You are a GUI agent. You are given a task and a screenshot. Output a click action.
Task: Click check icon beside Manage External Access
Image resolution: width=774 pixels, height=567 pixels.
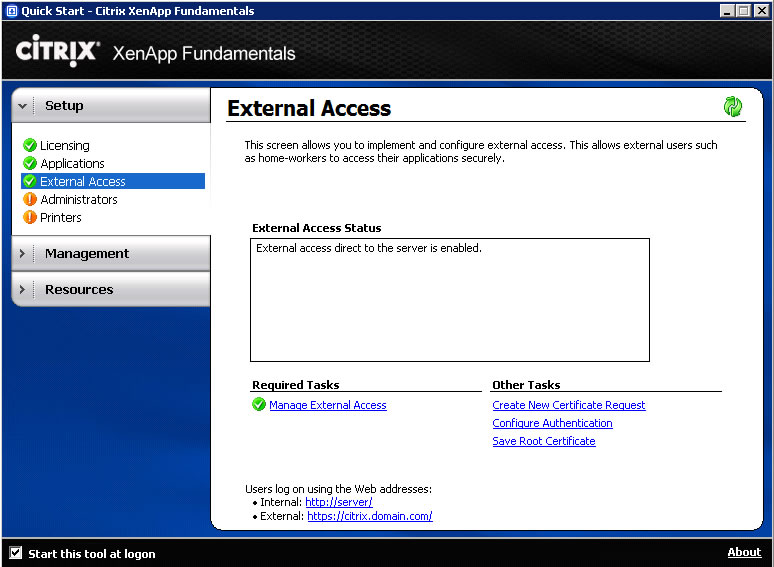point(259,404)
